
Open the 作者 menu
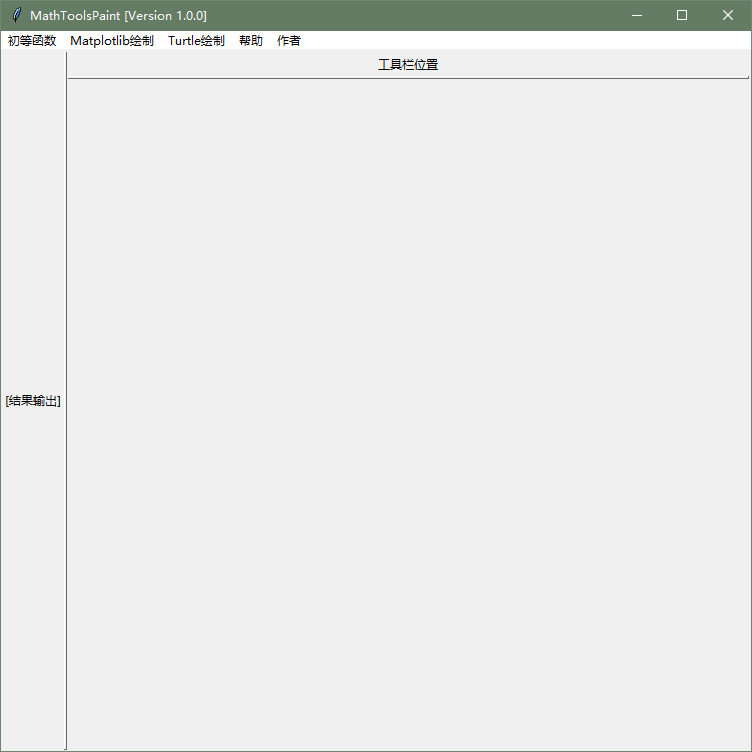(x=288, y=41)
